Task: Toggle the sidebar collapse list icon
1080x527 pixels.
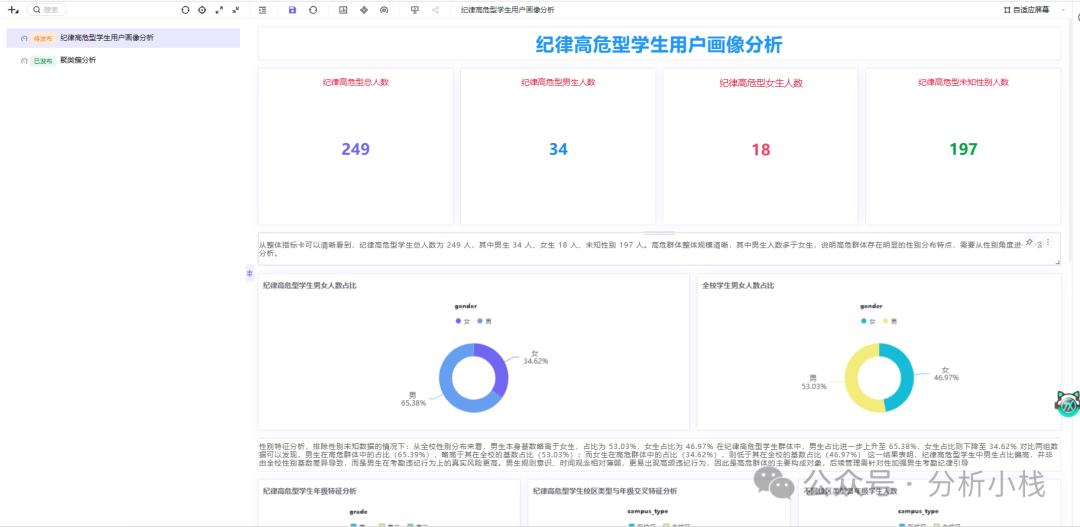Action: click(262, 10)
